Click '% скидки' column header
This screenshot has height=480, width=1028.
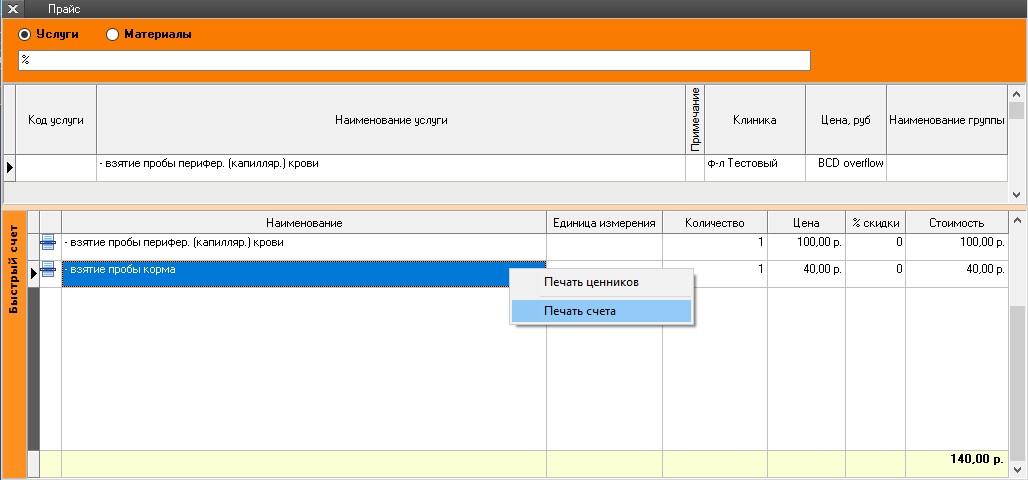pos(875,222)
